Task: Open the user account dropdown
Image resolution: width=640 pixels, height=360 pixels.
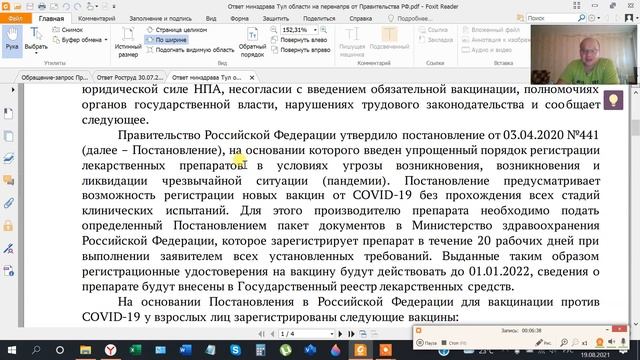Action: [630, 18]
